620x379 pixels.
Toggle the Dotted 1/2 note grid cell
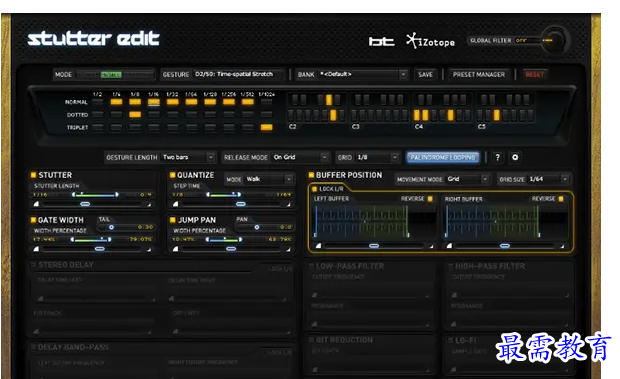click(98, 115)
